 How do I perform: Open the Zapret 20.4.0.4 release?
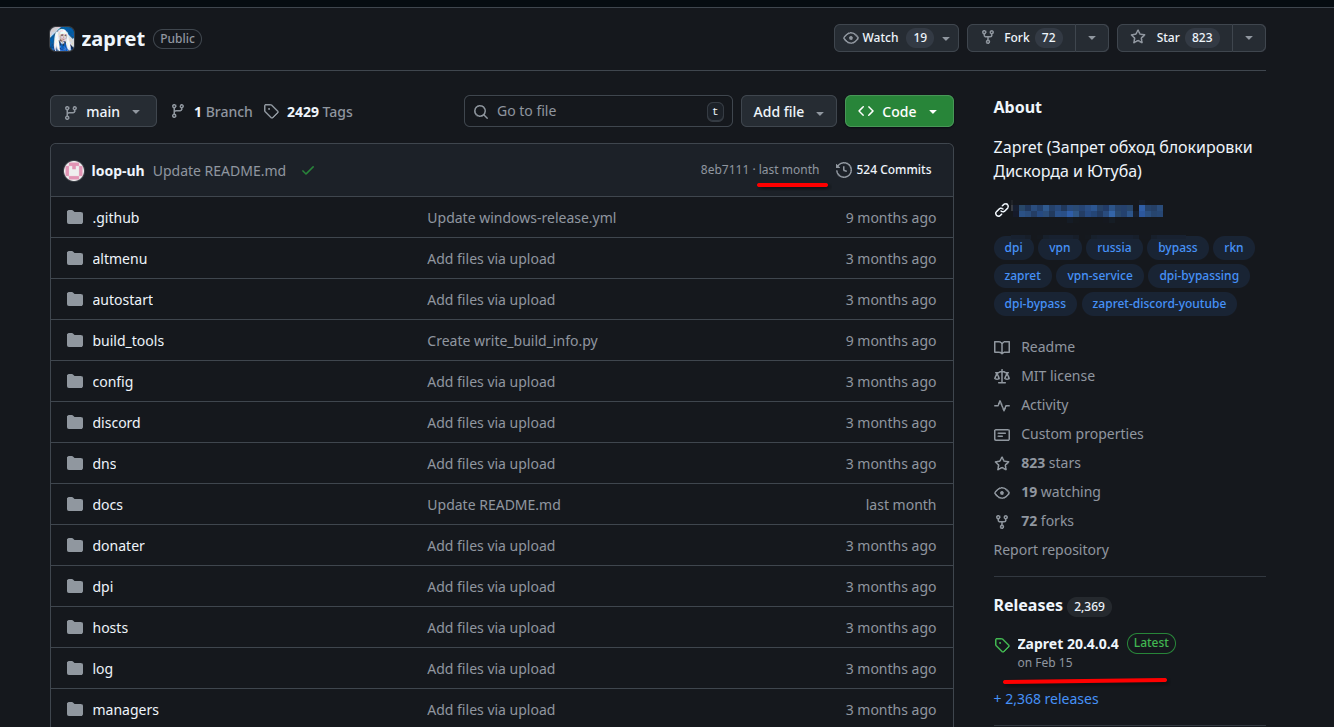point(1068,644)
